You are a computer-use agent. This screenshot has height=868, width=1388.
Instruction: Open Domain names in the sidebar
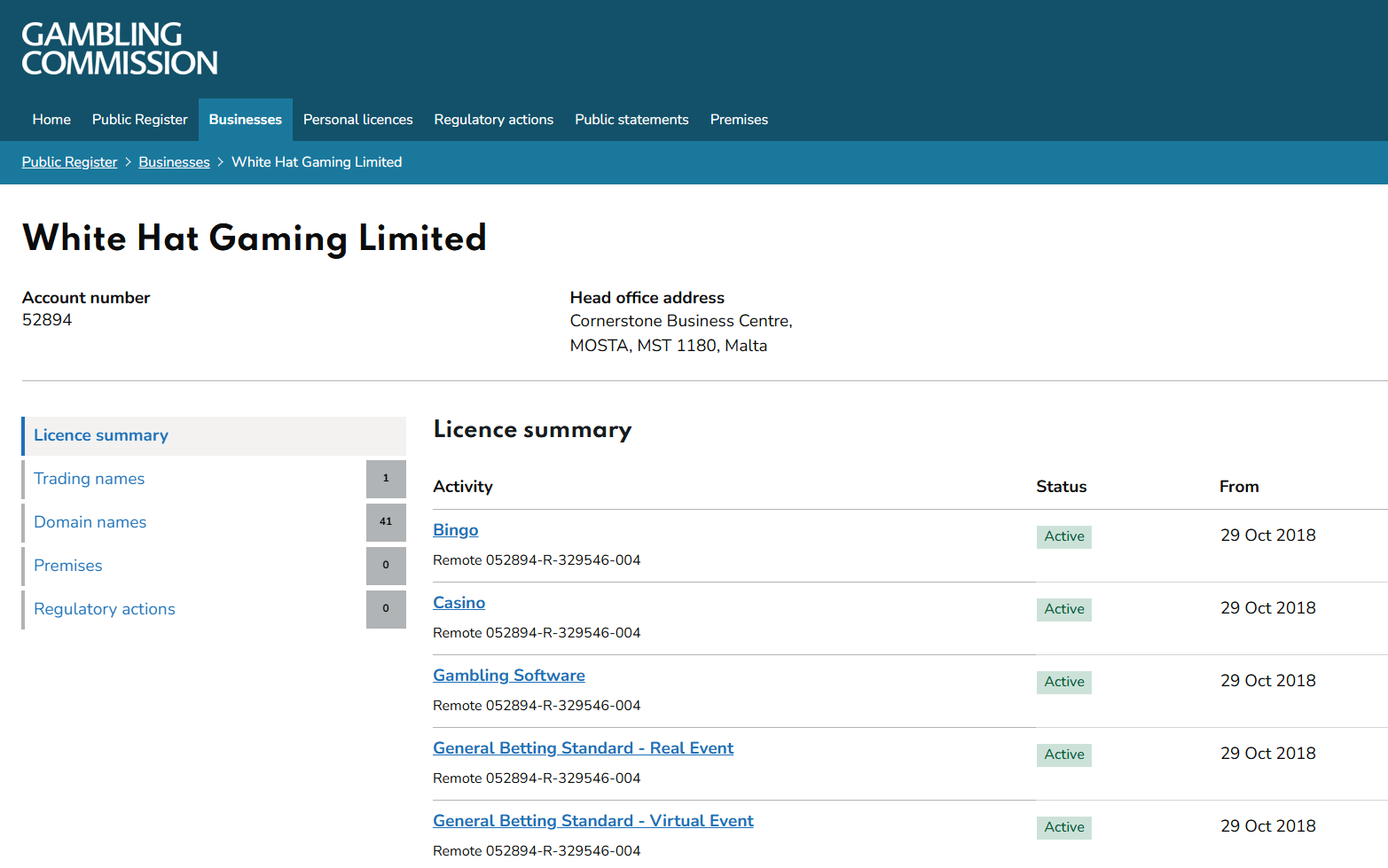[x=90, y=522]
